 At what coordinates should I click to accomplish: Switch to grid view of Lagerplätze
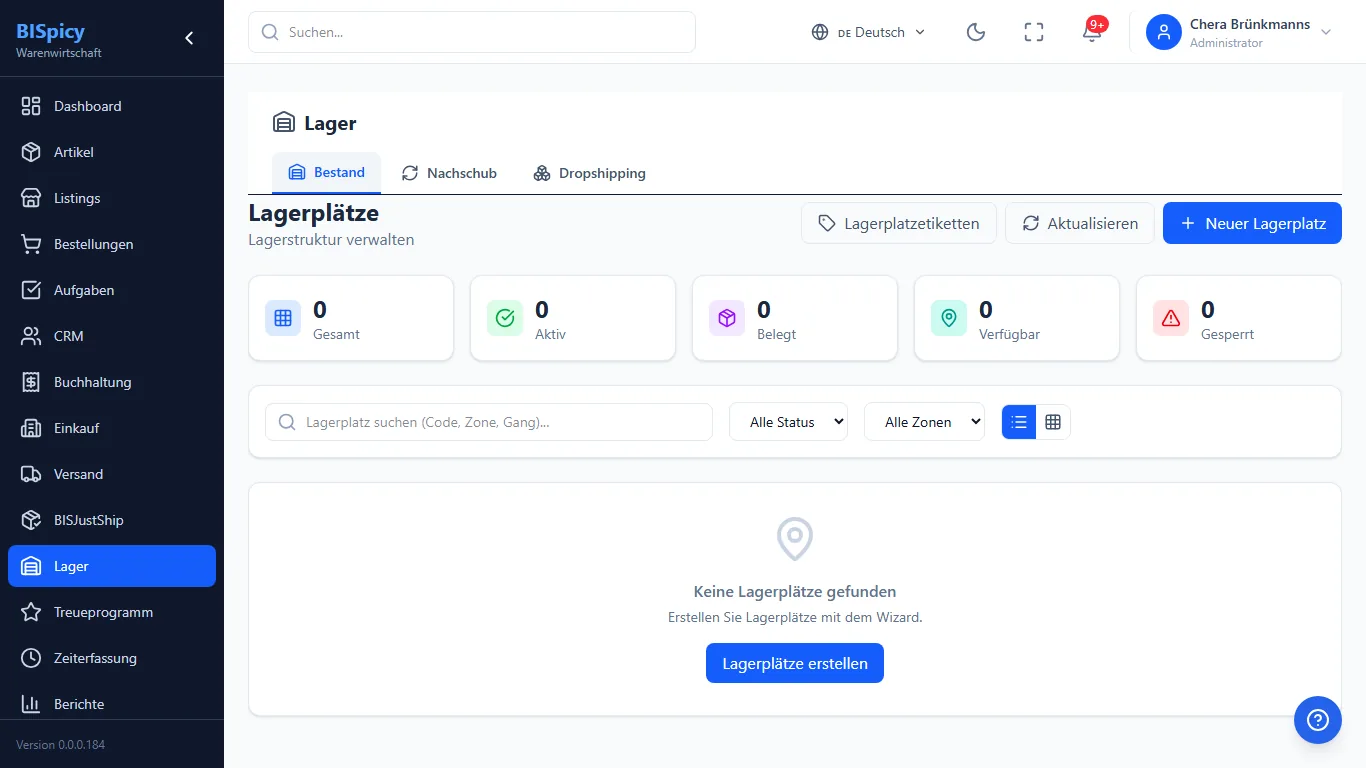point(1053,422)
